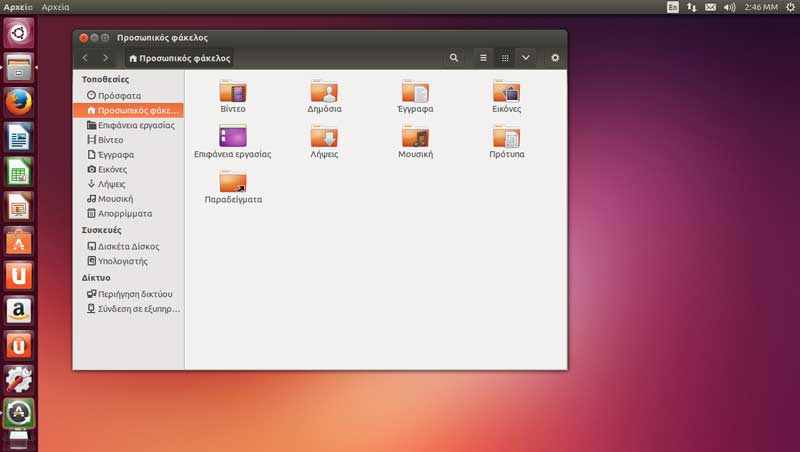Select Προσωπικός φάκελος in sidebar
This screenshot has height=452, width=800.
point(129,110)
